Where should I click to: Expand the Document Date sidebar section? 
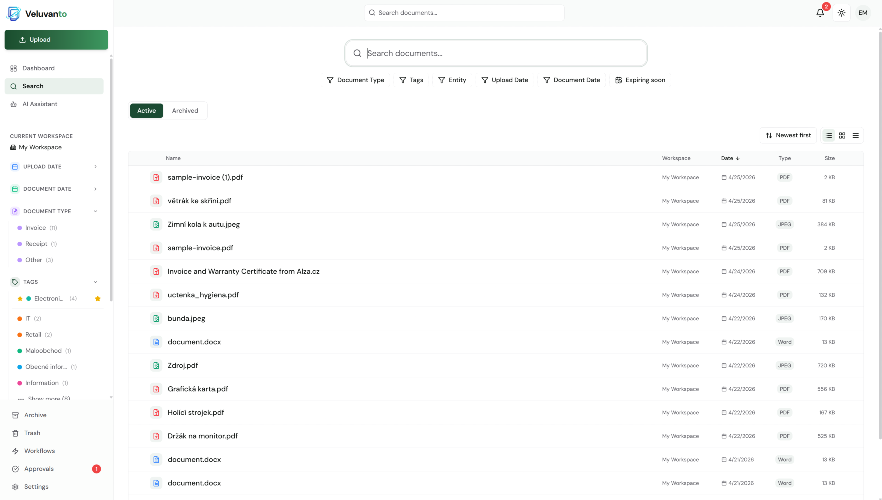tap(55, 189)
